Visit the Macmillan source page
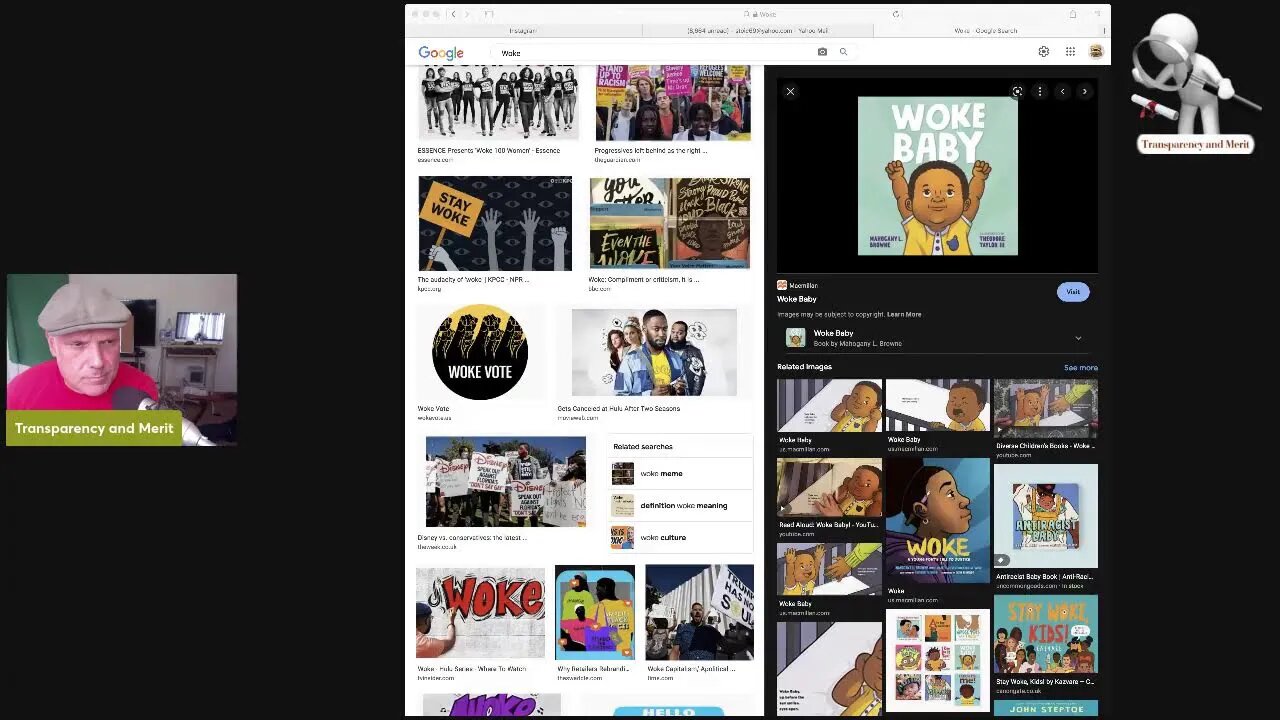The height and width of the screenshot is (720, 1280). tap(1073, 292)
